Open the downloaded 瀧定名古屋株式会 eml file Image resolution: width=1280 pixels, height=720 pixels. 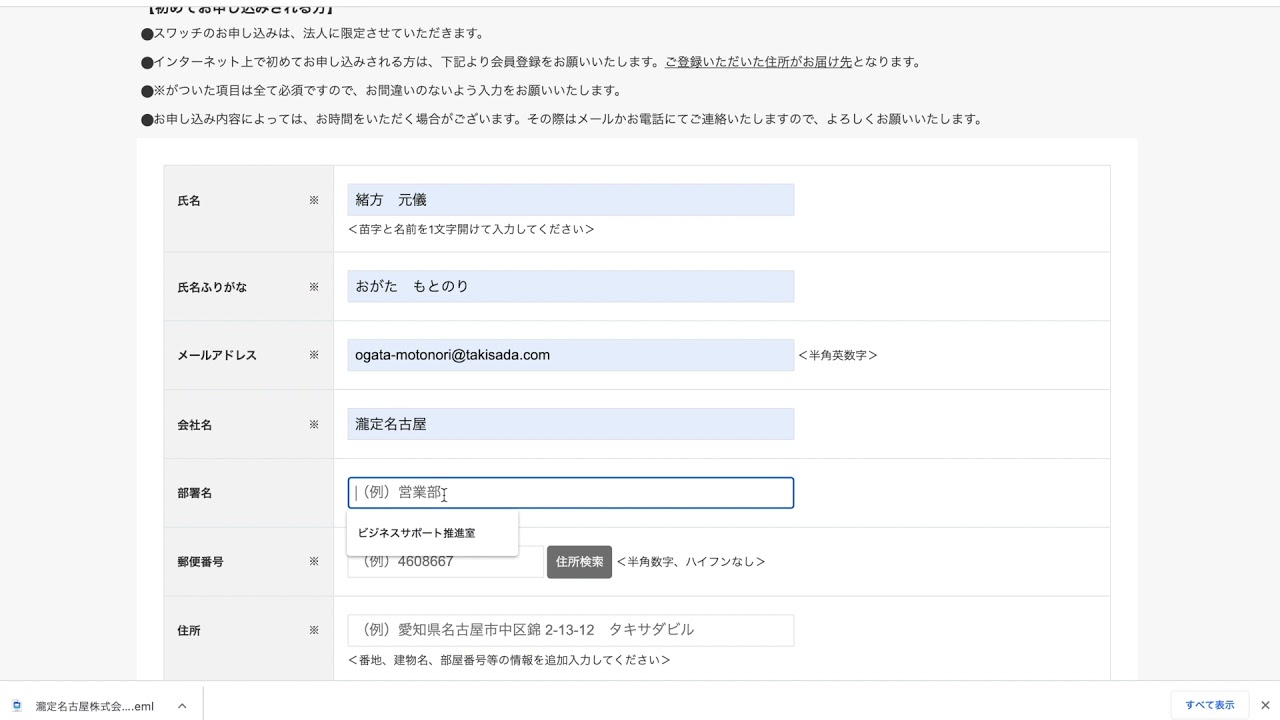[x=94, y=706]
